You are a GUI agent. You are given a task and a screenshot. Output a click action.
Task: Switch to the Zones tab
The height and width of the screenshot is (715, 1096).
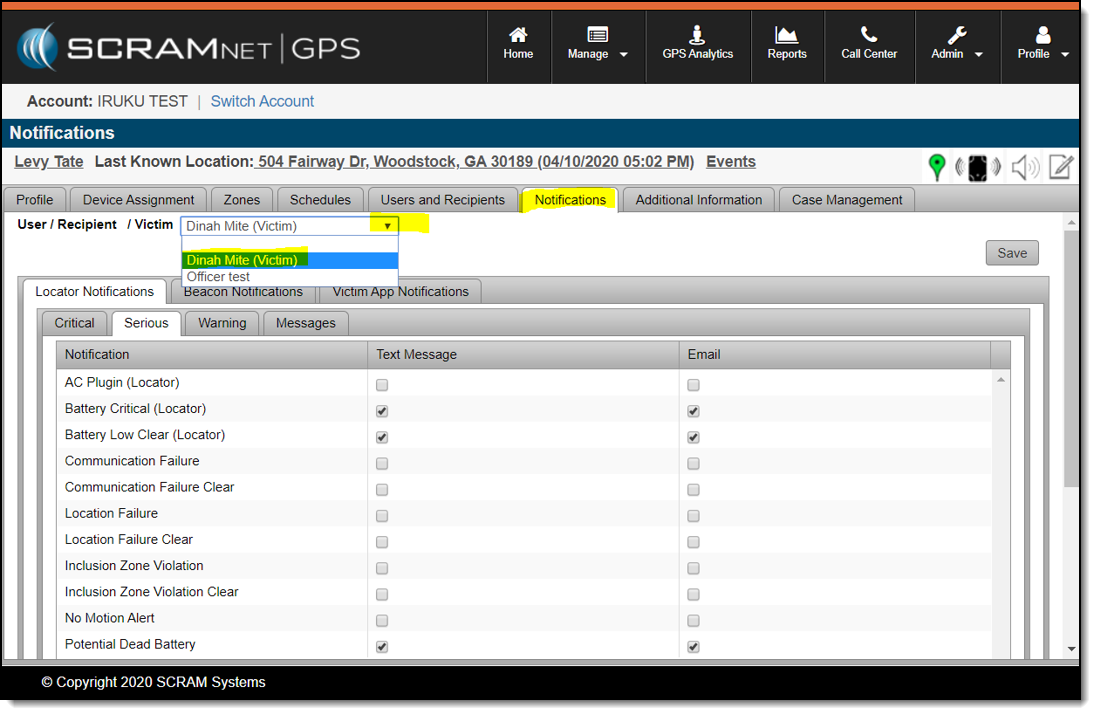tap(242, 200)
